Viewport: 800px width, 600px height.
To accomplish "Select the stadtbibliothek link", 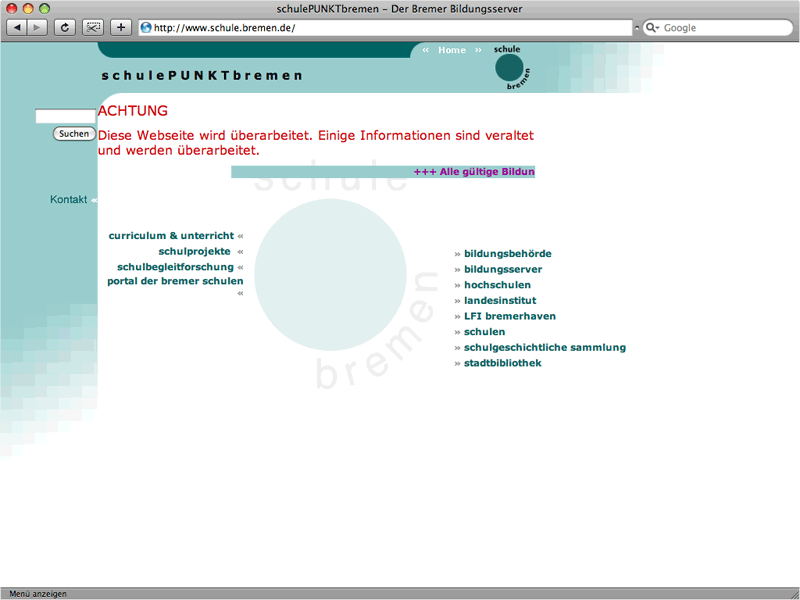I will [x=502, y=363].
